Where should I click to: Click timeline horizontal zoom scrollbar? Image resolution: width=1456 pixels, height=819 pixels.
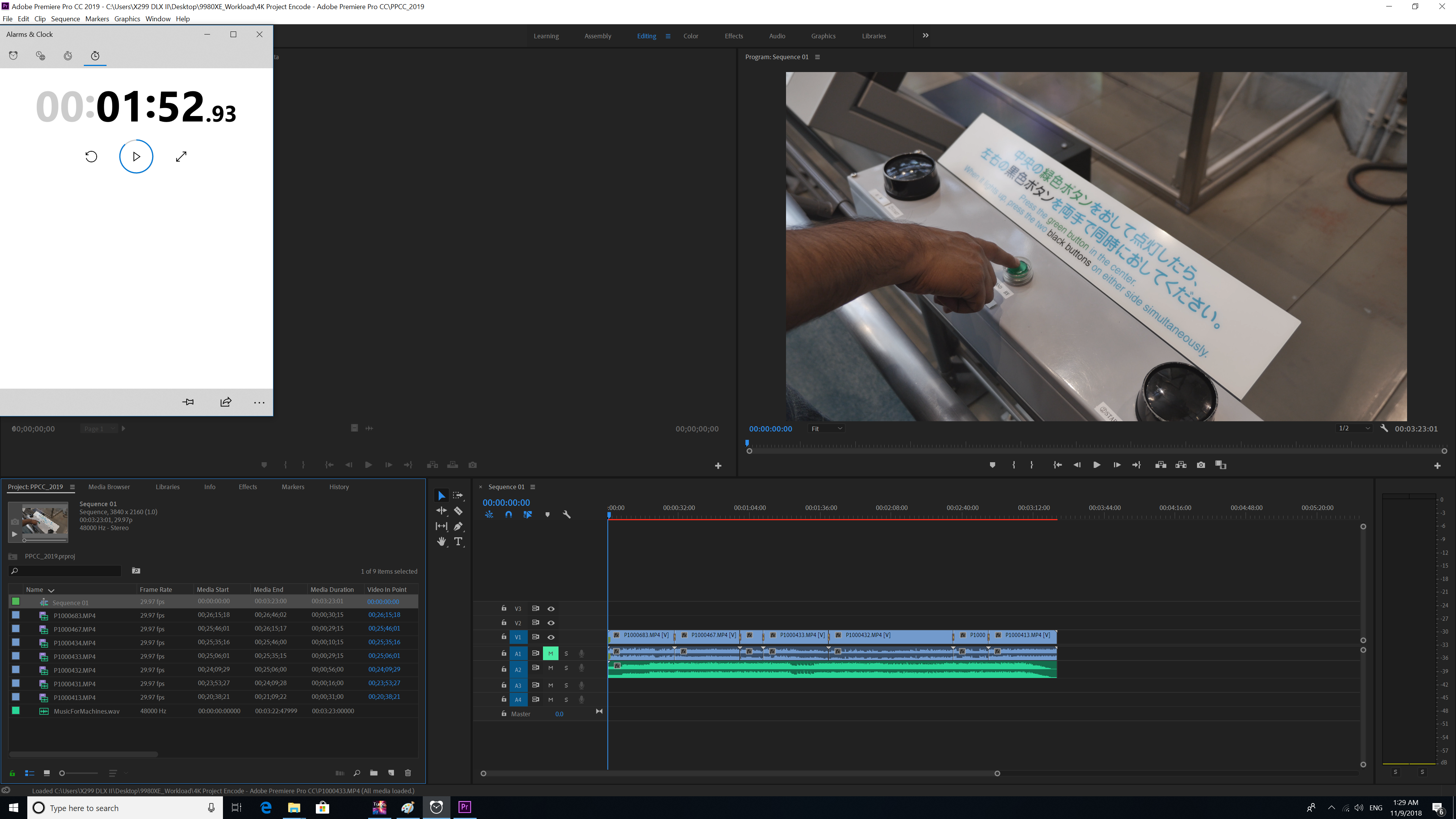coord(740,773)
